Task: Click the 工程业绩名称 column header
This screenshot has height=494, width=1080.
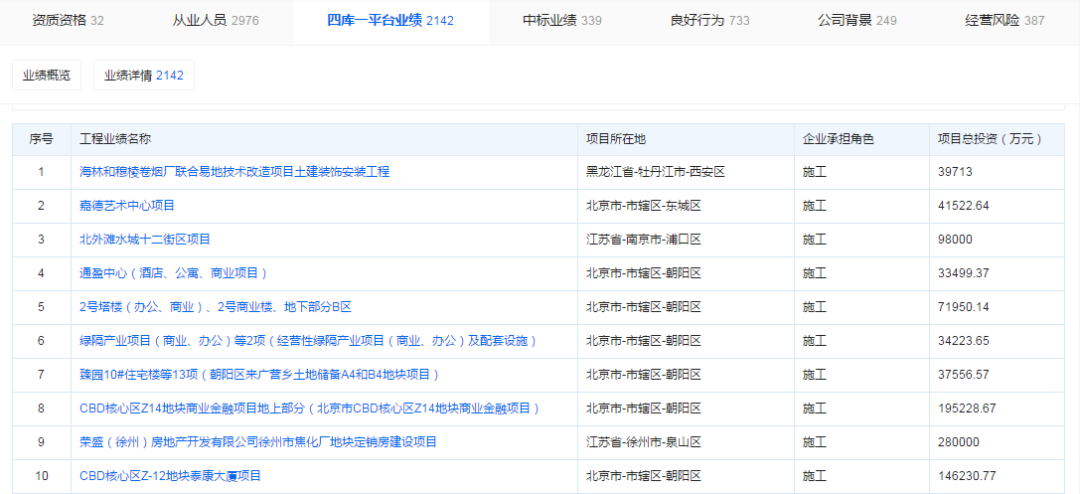Action: click(x=324, y=139)
